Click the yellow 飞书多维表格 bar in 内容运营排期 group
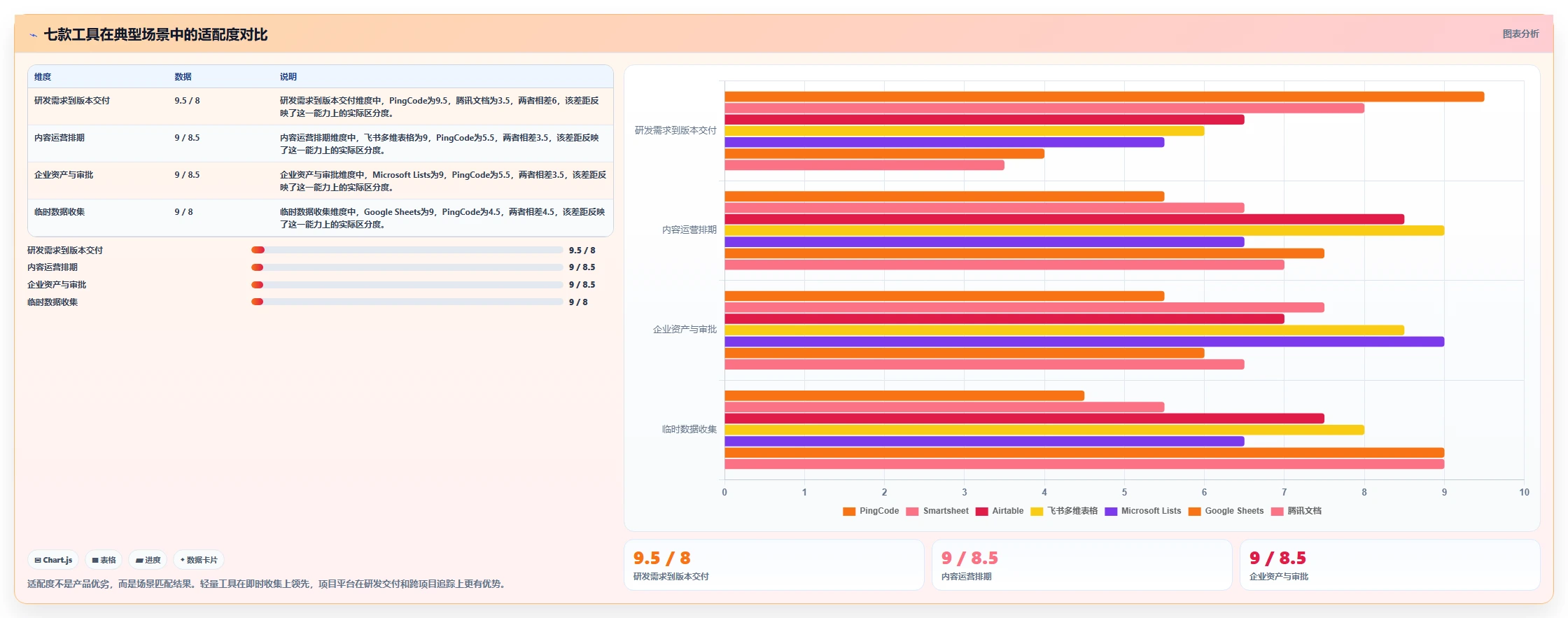Screen dimensions: 1568x618 pos(1084,230)
